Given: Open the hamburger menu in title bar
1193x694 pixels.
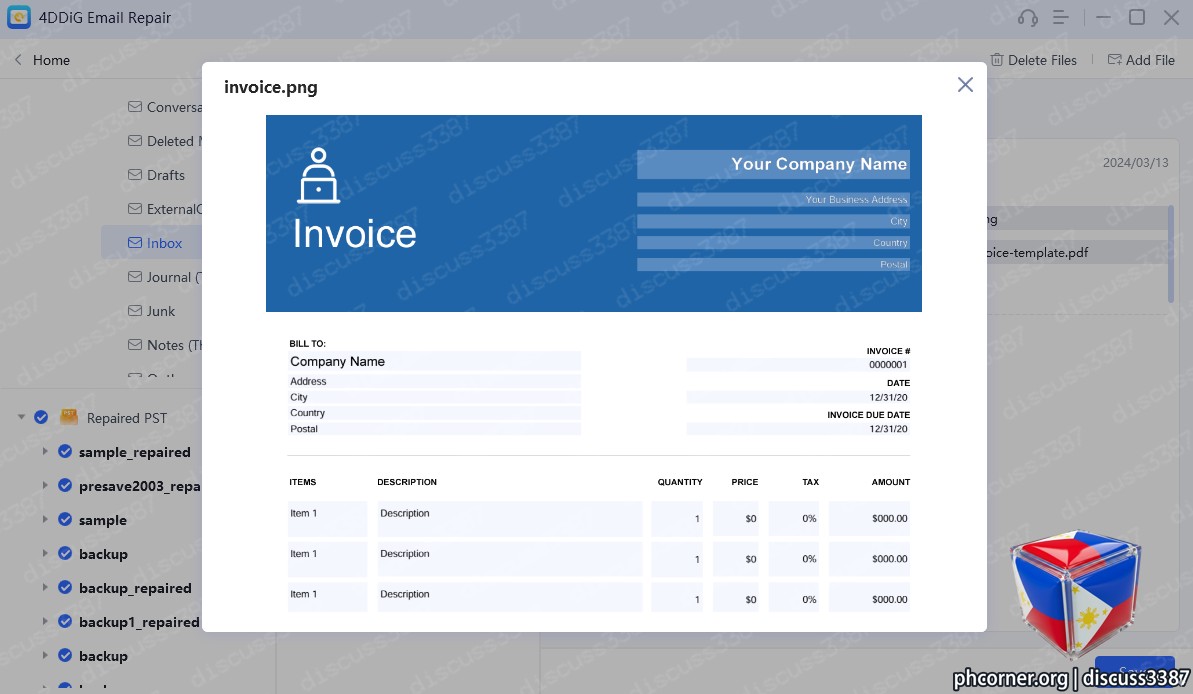Looking at the screenshot, I should click(1061, 17).
